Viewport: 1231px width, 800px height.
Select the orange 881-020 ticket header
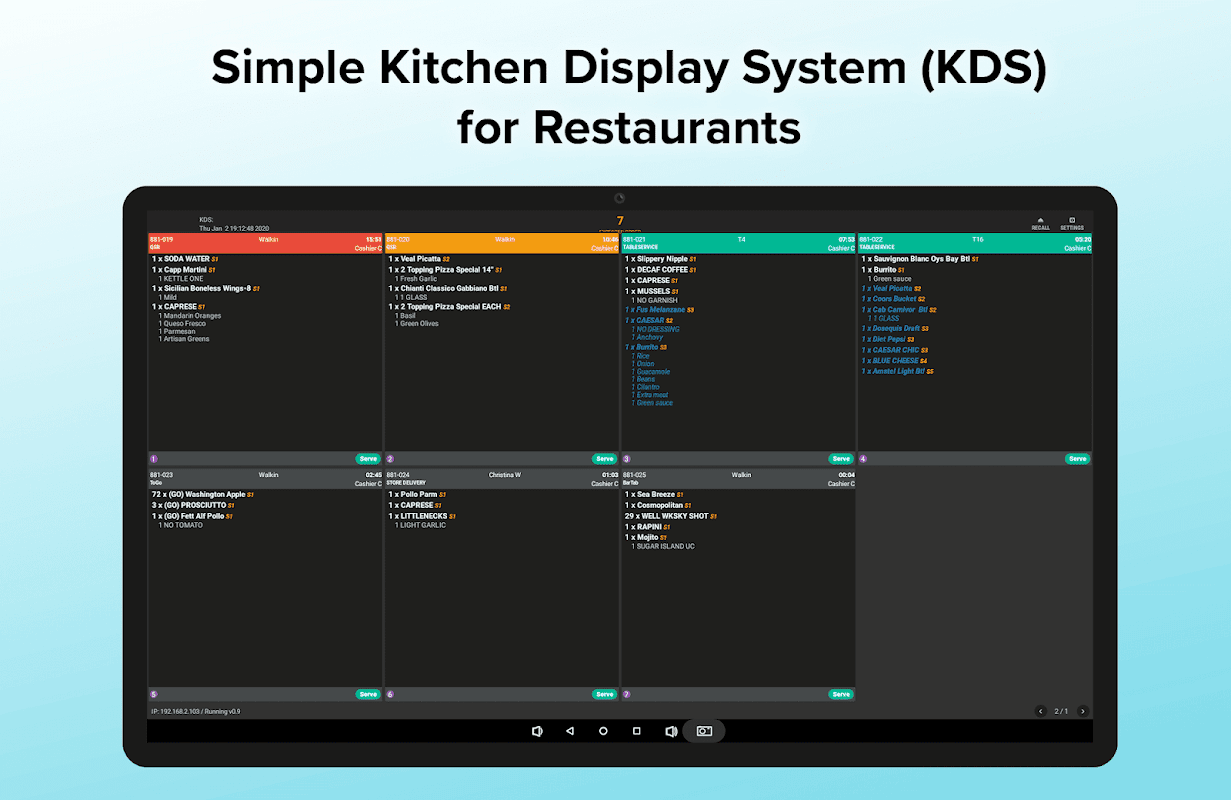click(x=502, y=244)
